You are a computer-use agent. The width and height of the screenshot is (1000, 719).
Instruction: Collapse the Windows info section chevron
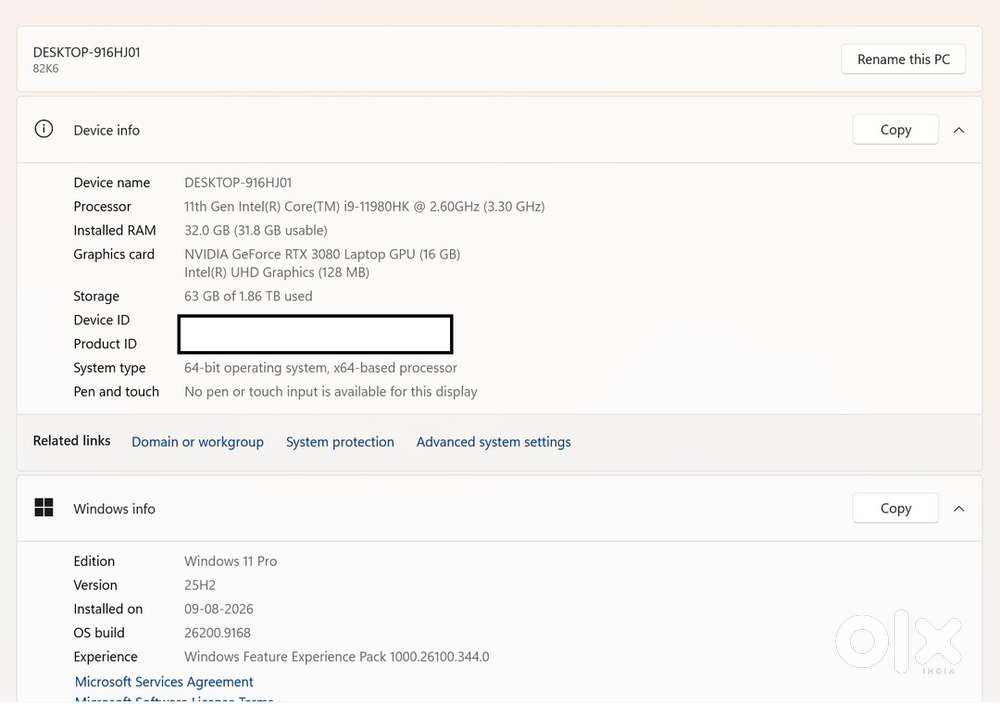(x=959, y=508)
